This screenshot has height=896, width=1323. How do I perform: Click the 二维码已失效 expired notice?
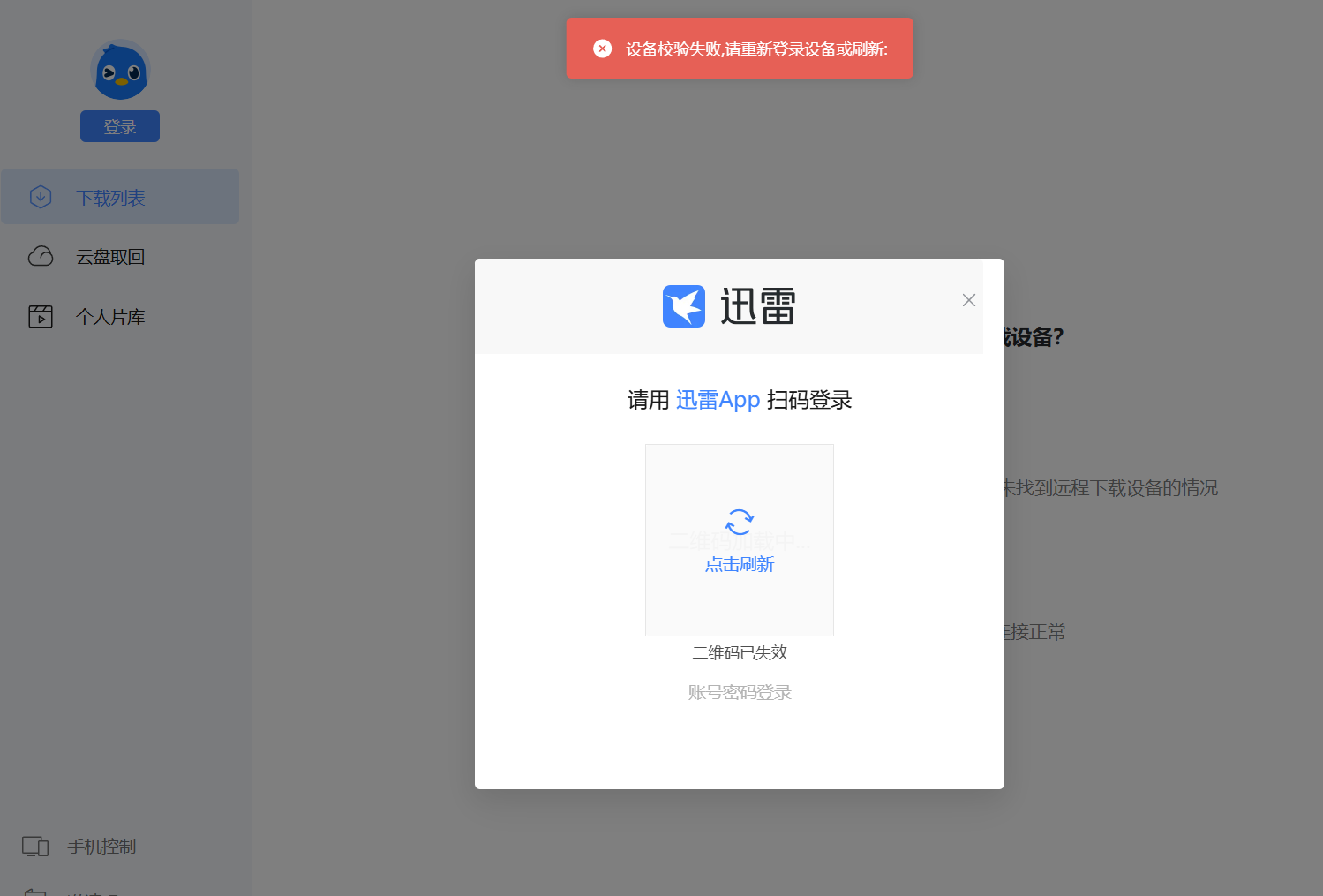740,652
